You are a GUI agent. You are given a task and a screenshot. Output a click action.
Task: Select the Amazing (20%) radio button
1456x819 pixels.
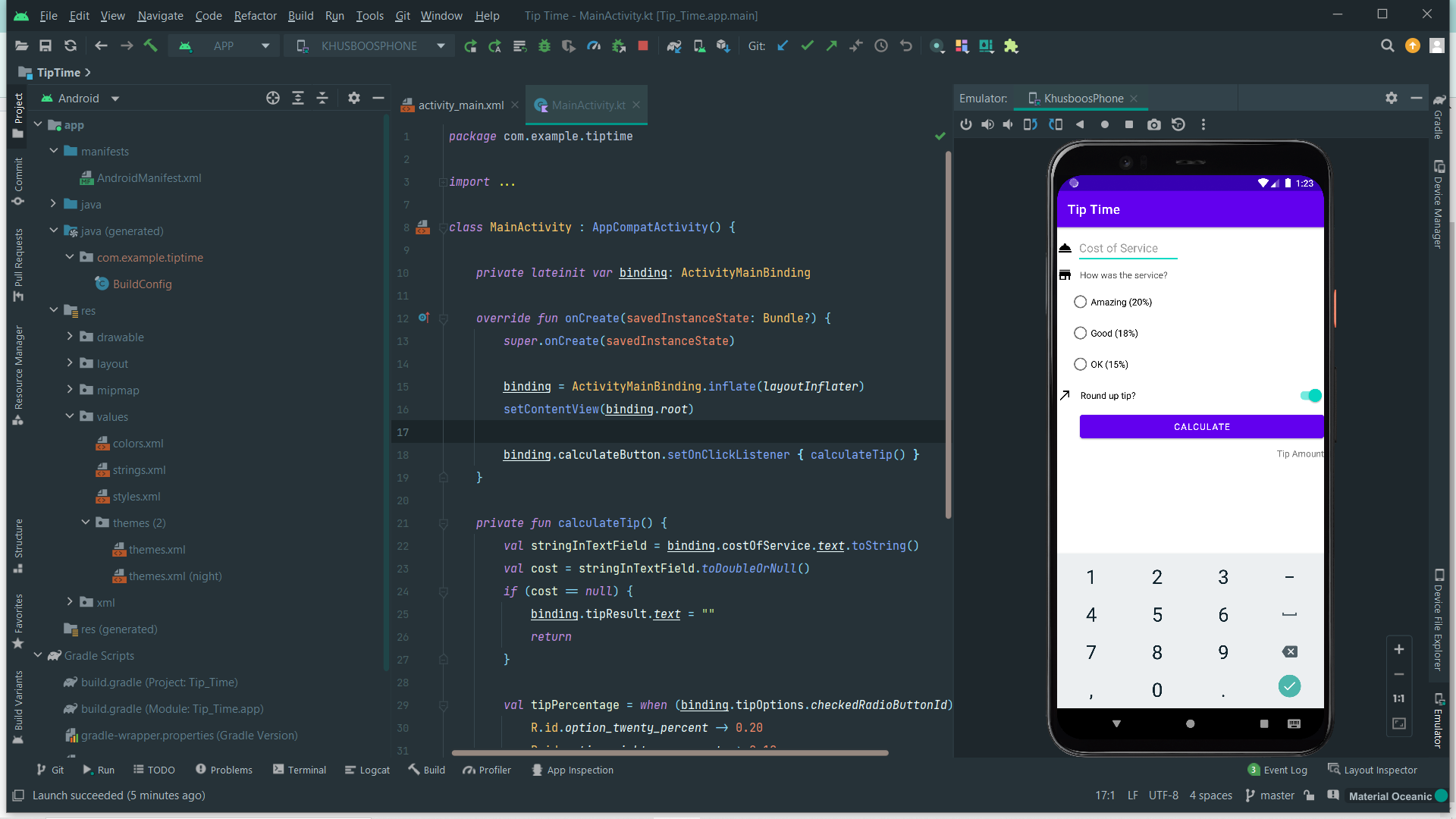point(1081,302)
